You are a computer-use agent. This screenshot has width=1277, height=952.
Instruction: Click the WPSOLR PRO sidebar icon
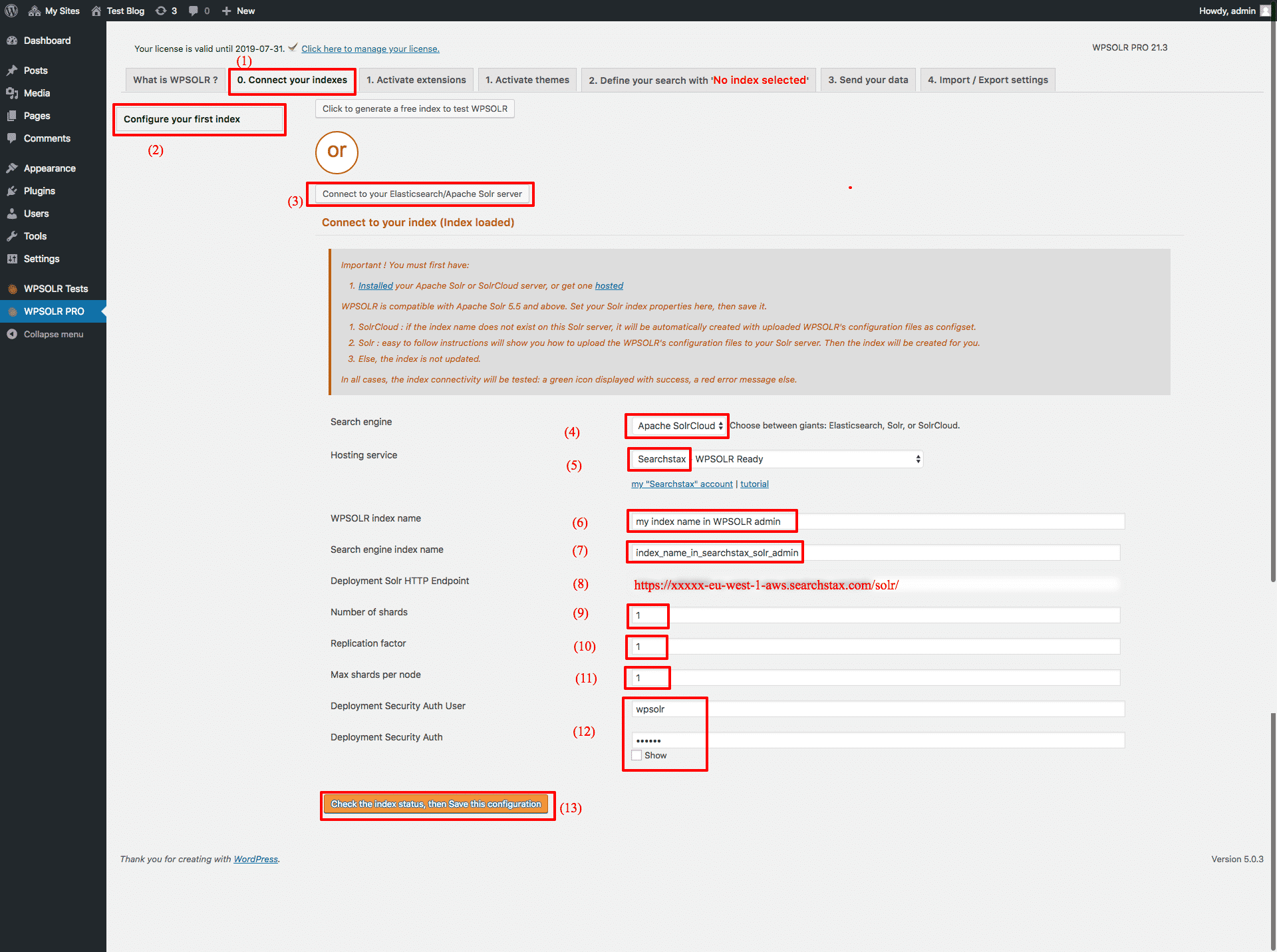tap(12, 311)
